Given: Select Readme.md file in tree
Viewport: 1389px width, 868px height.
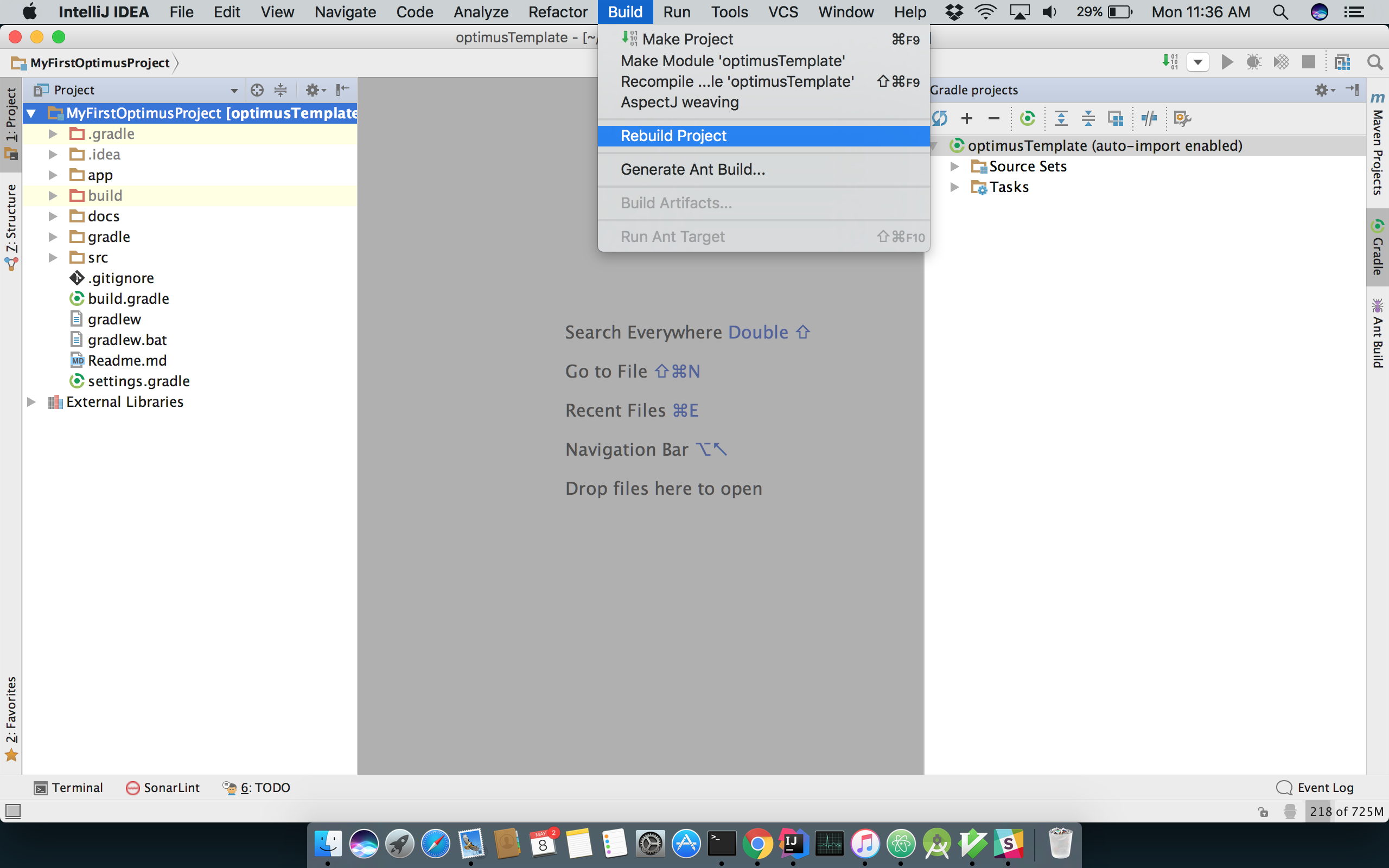Looking at the screenshot, I should [128, 361].
